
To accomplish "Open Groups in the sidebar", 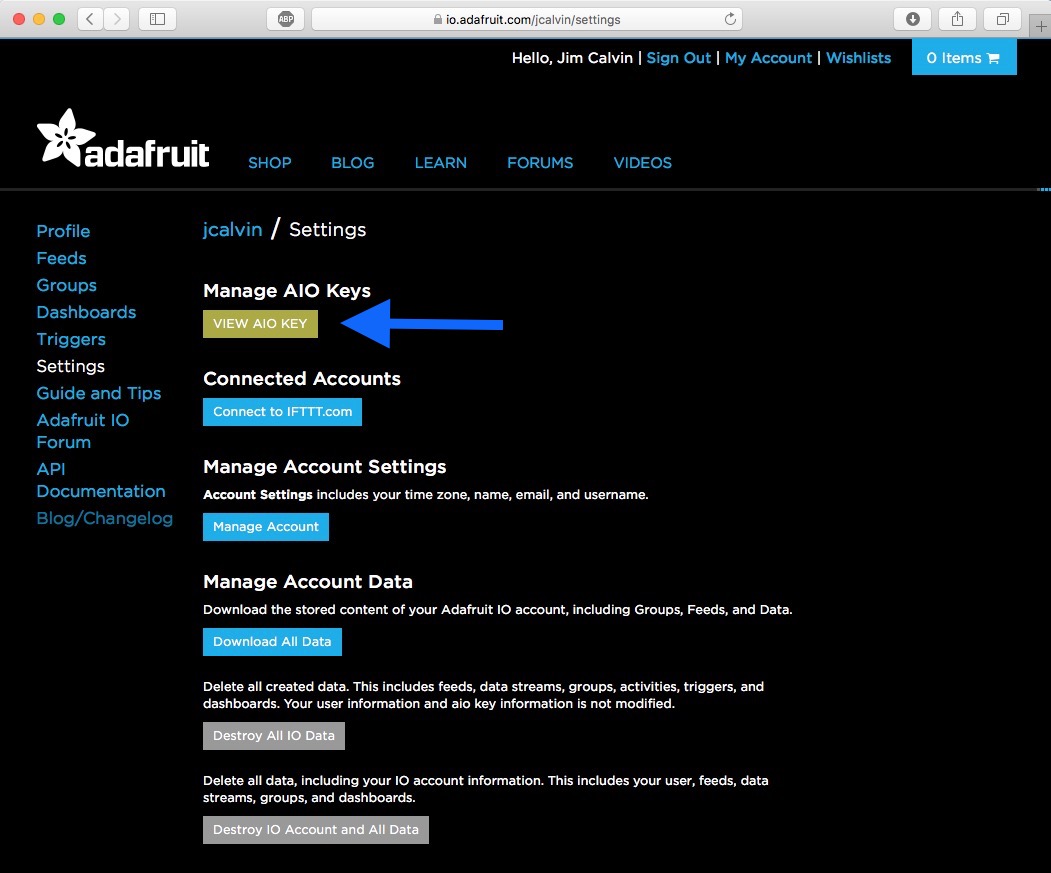I will tap(66, 285).
